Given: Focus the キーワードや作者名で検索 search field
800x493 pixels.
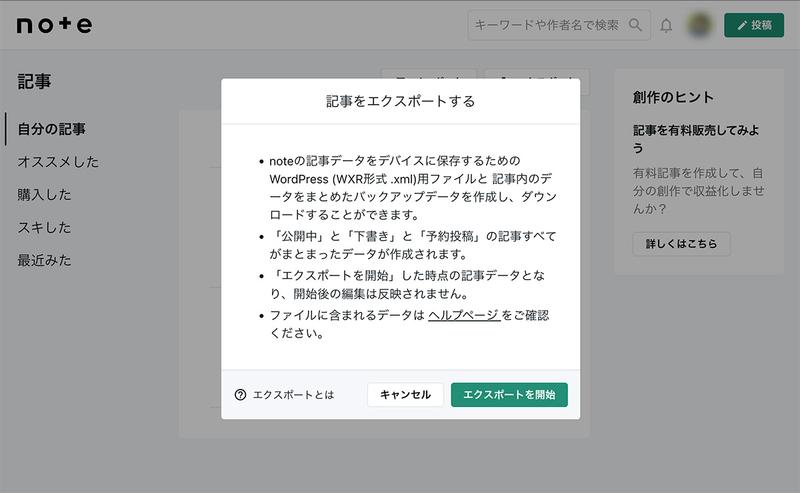Looking at the screenshot, I should coord(559,24).
